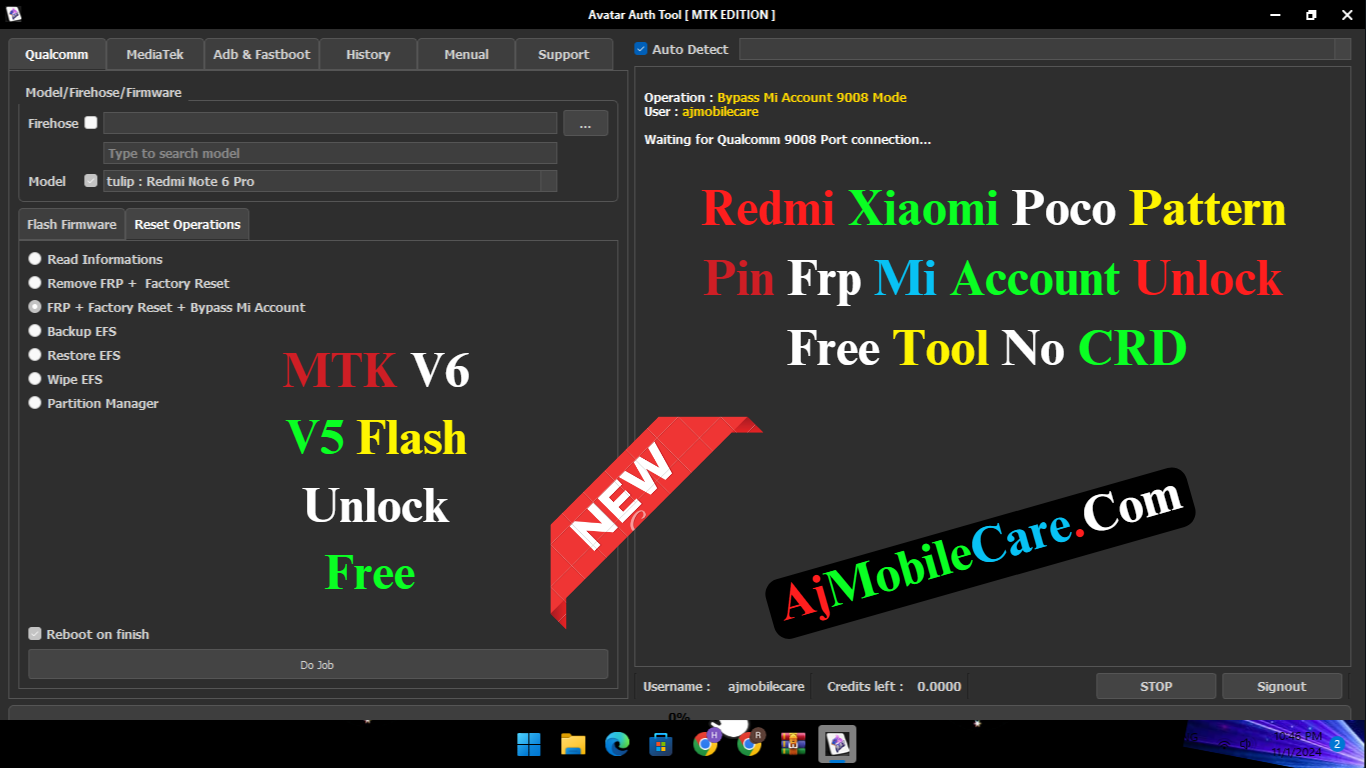Select the Restore EFS radio option
This screenshot has width=1366, height=768.
coord(35,355)
